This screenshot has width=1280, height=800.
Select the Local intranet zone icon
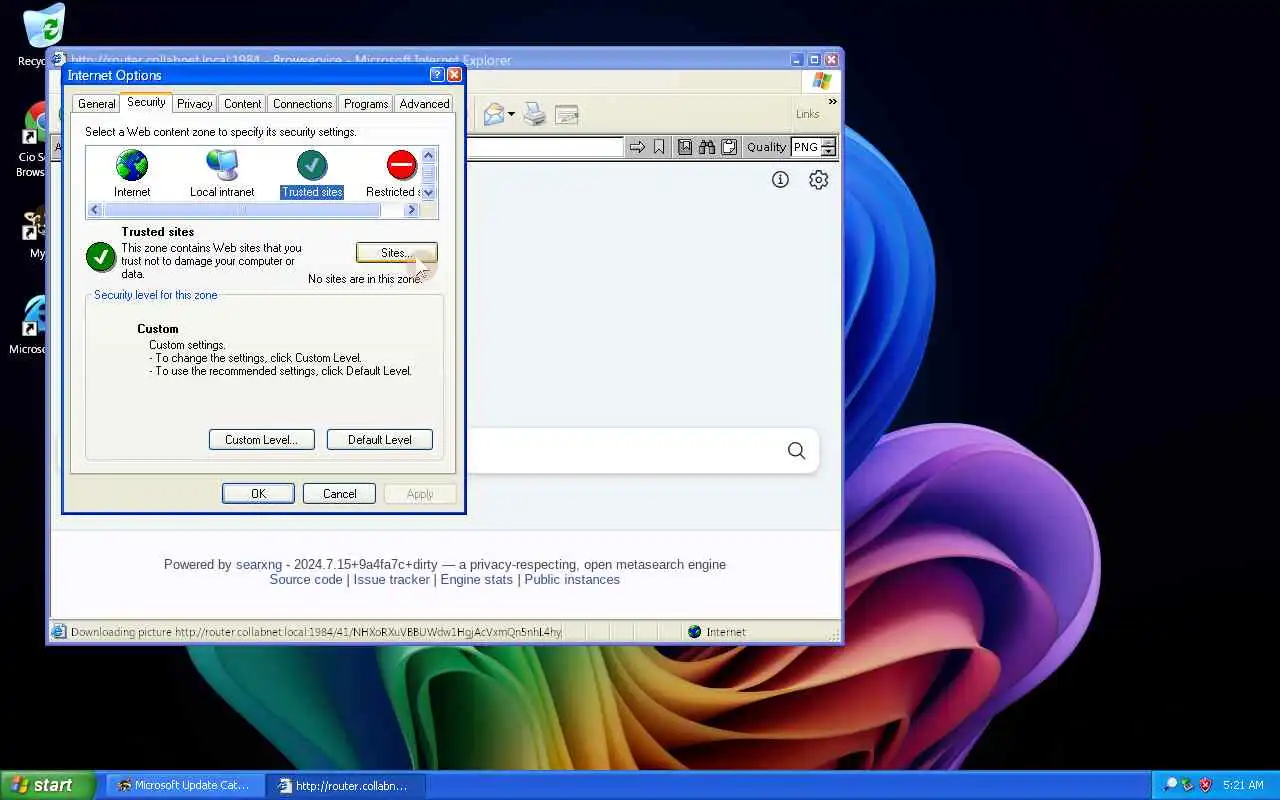(x=222, y=165)
